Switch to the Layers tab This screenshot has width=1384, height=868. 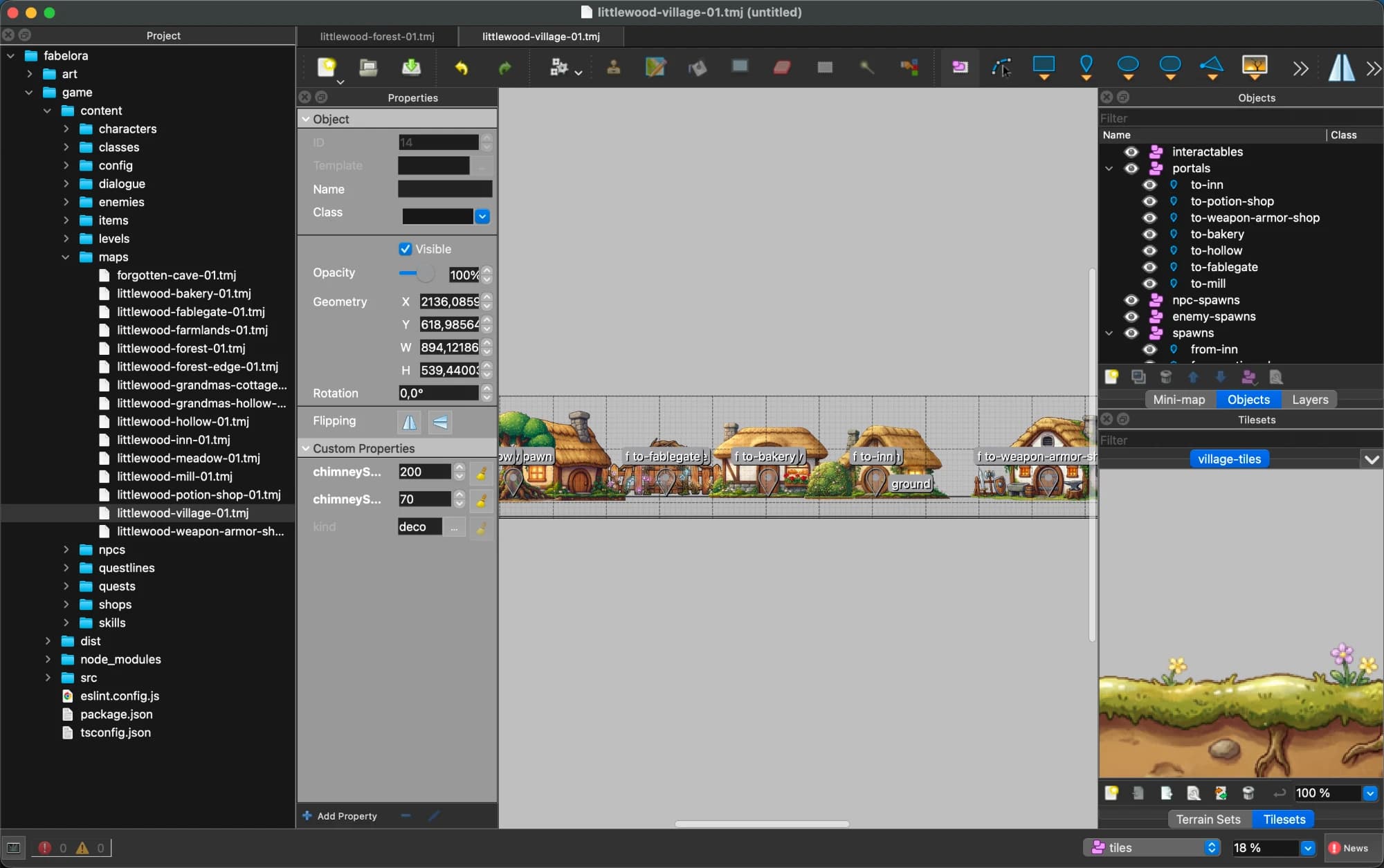coord(1309,400)
